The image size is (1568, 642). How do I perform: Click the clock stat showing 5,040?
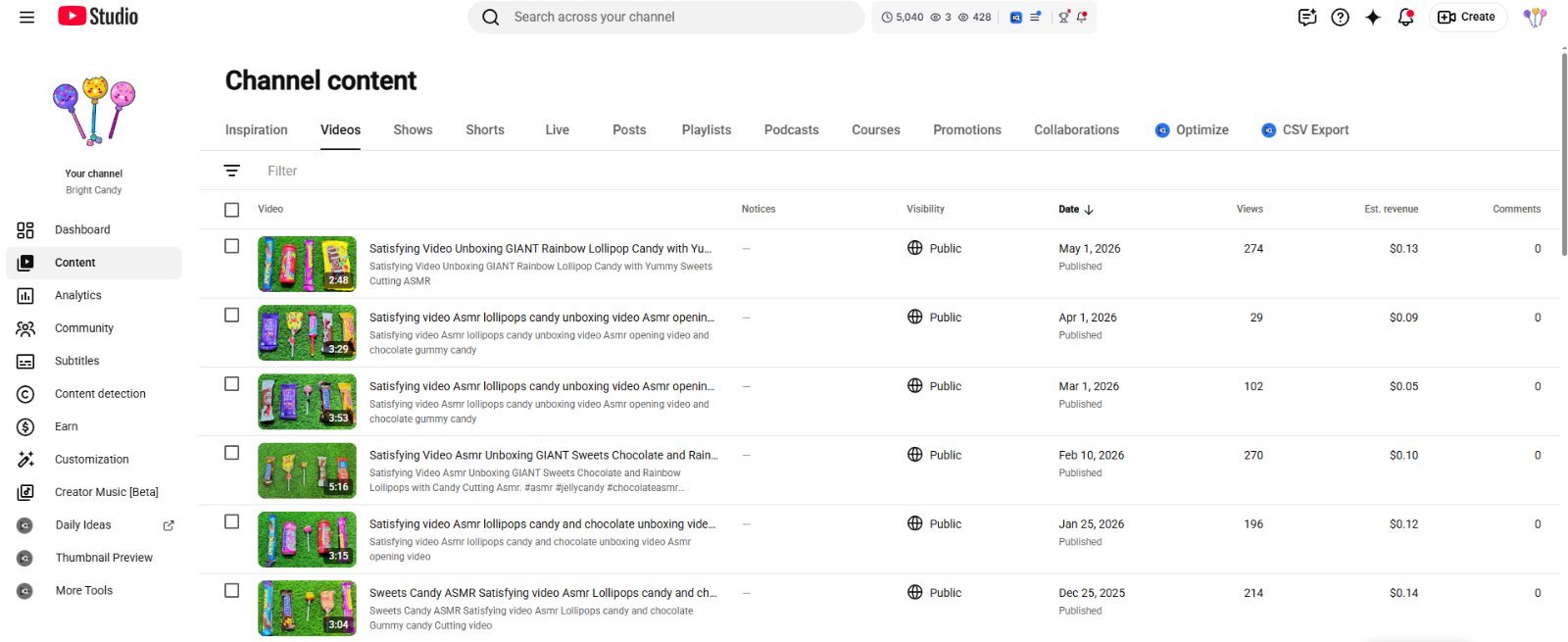click(x=903, y=17)
